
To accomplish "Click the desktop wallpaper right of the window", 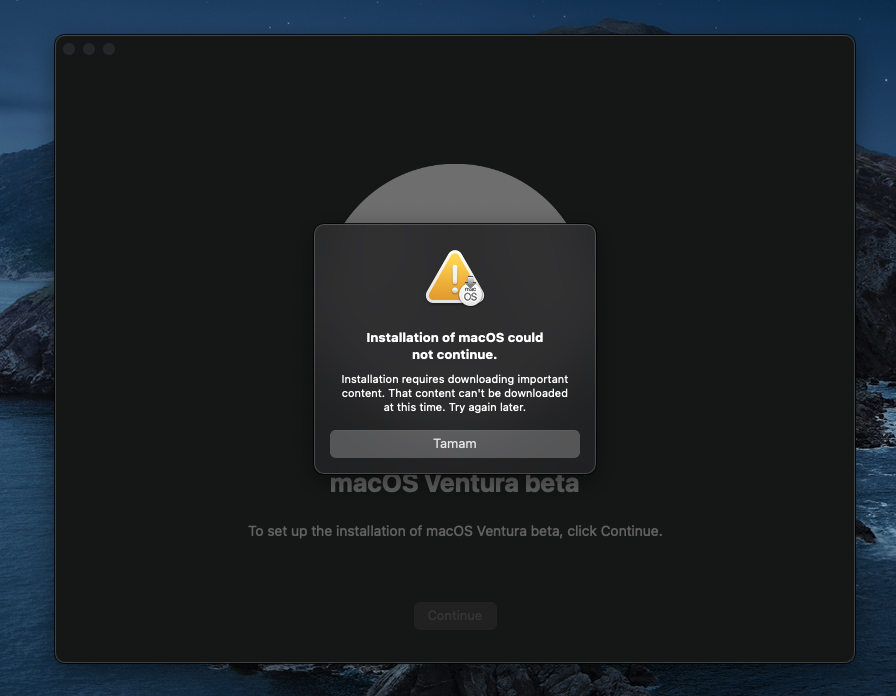I will pos(875,400).
